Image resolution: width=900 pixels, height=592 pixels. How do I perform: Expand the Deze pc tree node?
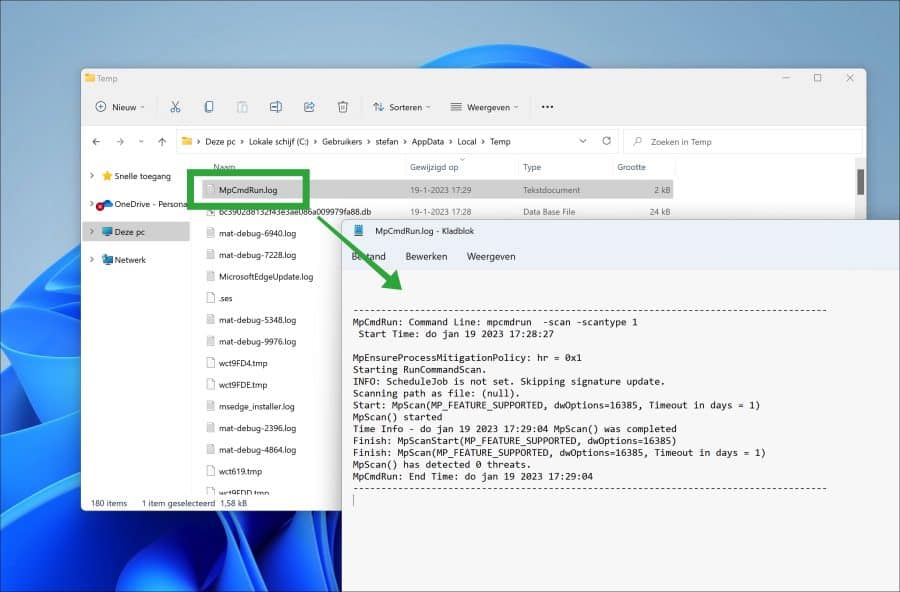92,231
